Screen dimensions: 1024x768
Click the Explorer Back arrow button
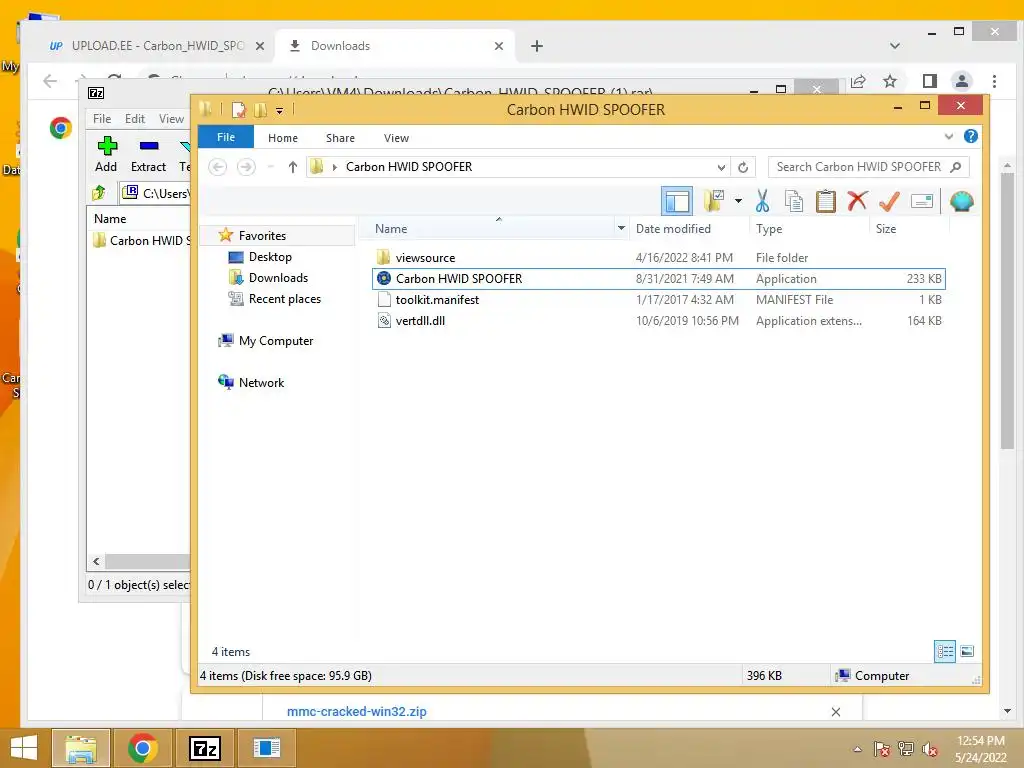pos(217,167)
